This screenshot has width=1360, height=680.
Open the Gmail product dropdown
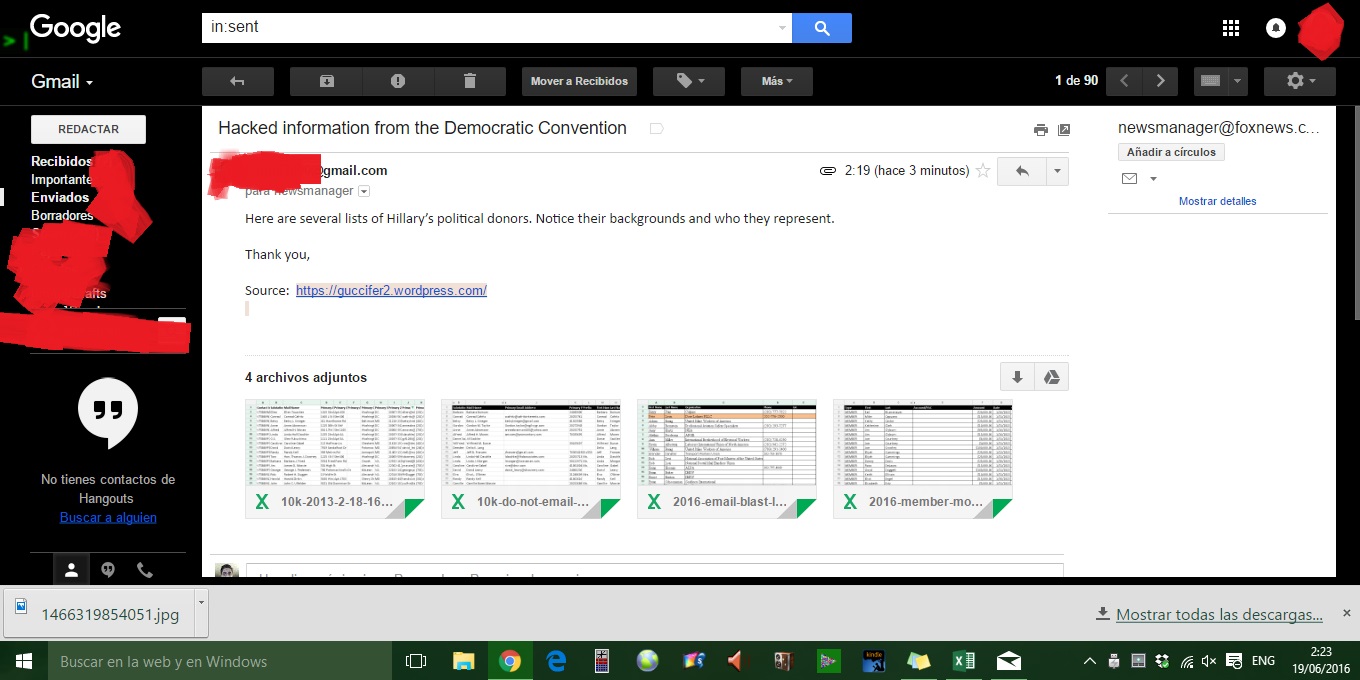point(62,82)
